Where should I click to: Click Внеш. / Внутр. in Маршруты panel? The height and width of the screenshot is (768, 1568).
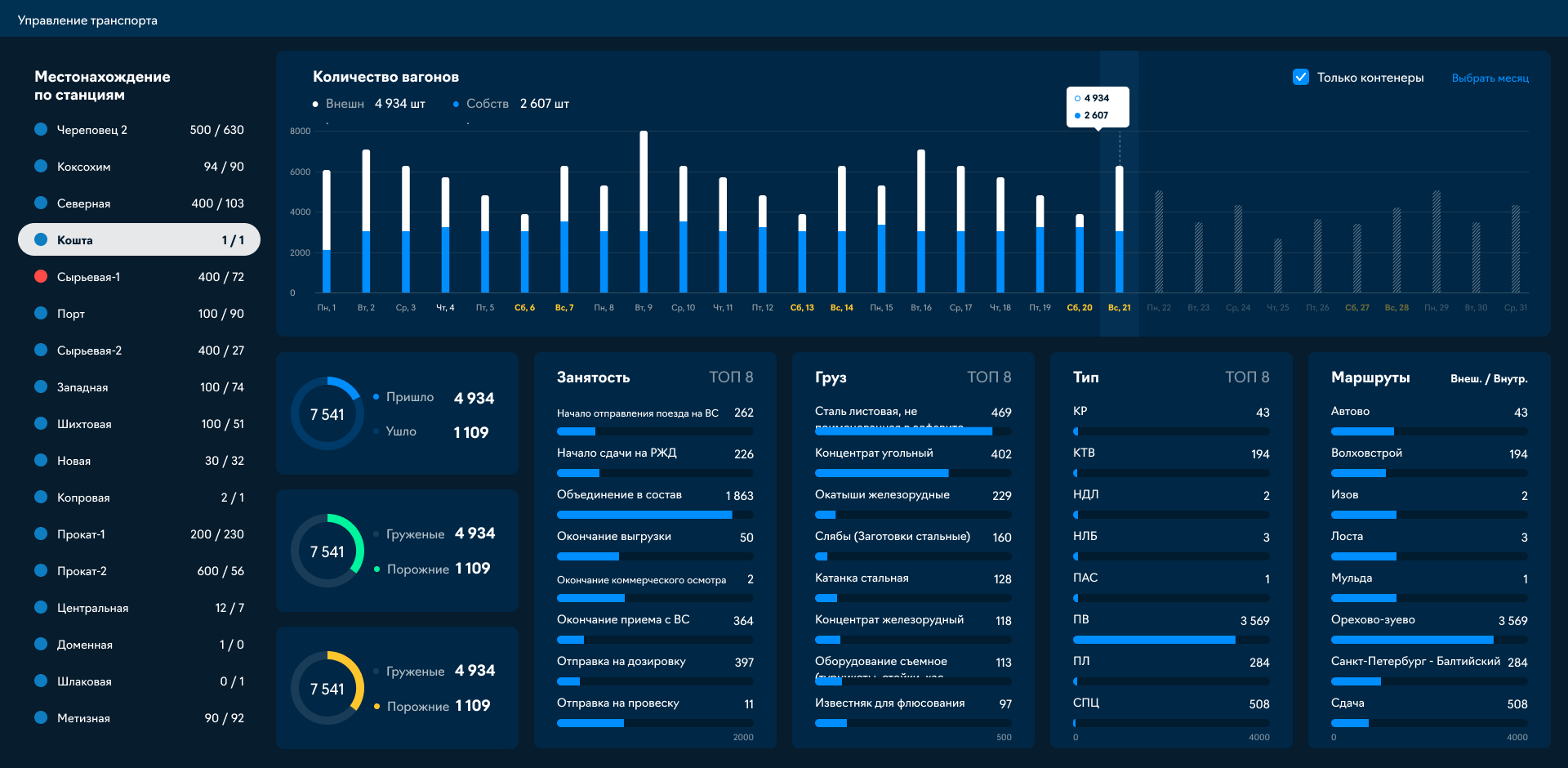coord(1489,378)
